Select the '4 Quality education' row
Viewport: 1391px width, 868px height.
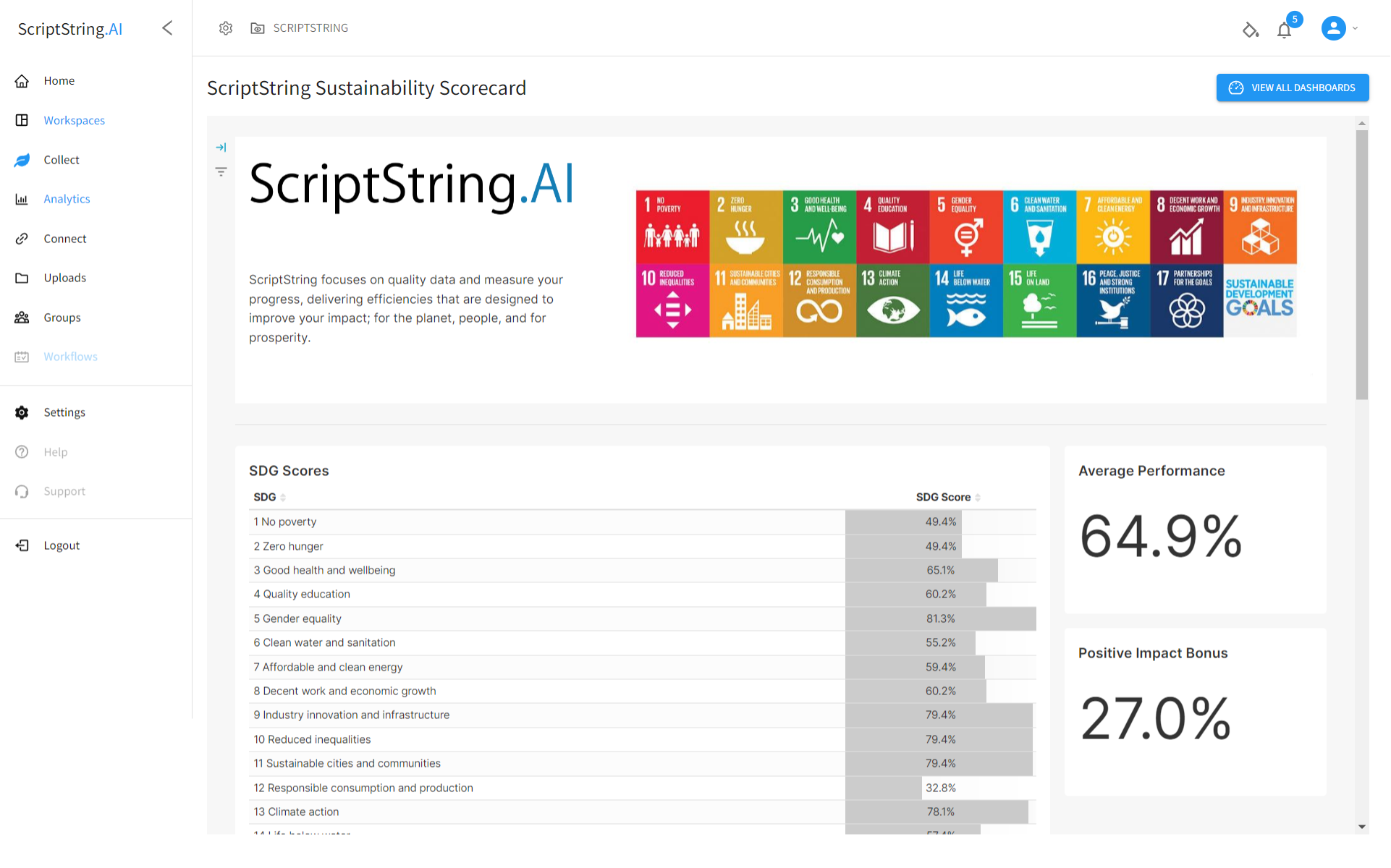point(643,595)
